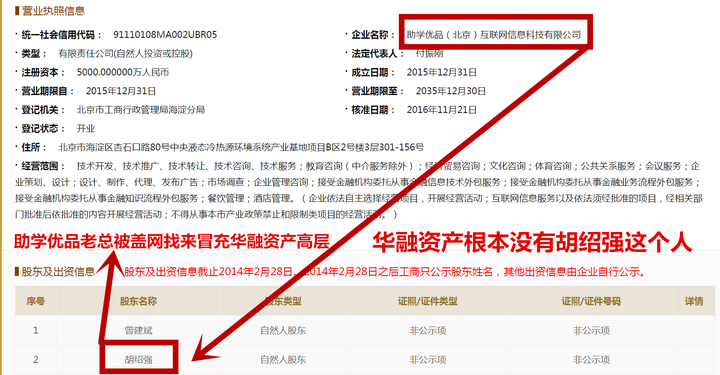Click serial number 1 in shareholder table
The image size is (720, 375).
[x=35, y=330]
